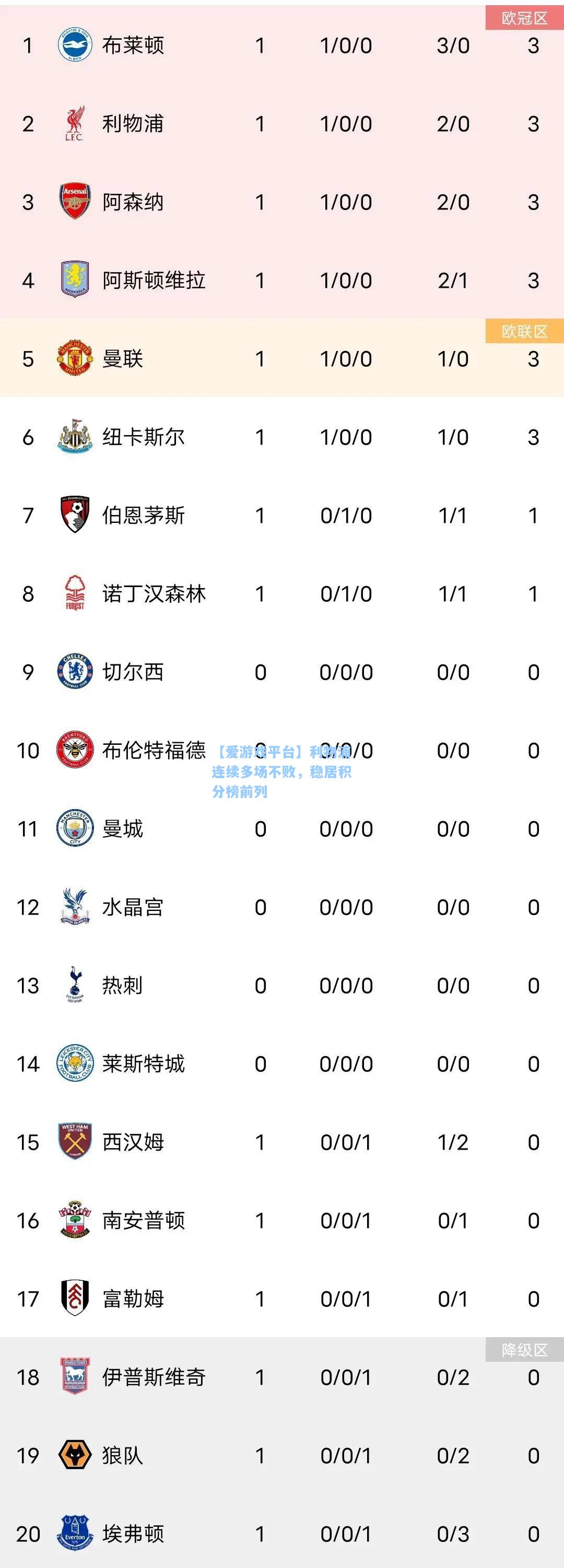564x1568 pixels.
Task: Open team name 诺丁汉森林
Action: click(154, 593)
